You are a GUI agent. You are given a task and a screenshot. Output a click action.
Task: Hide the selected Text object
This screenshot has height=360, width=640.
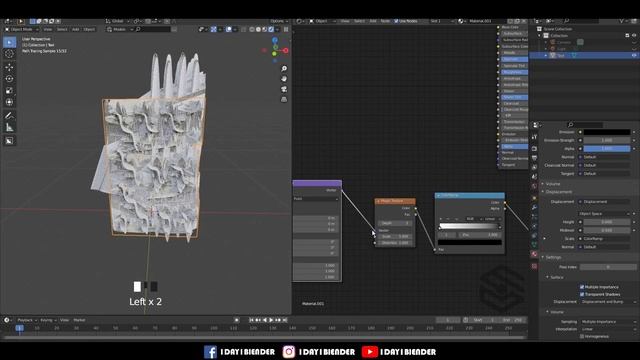[634, 55]
